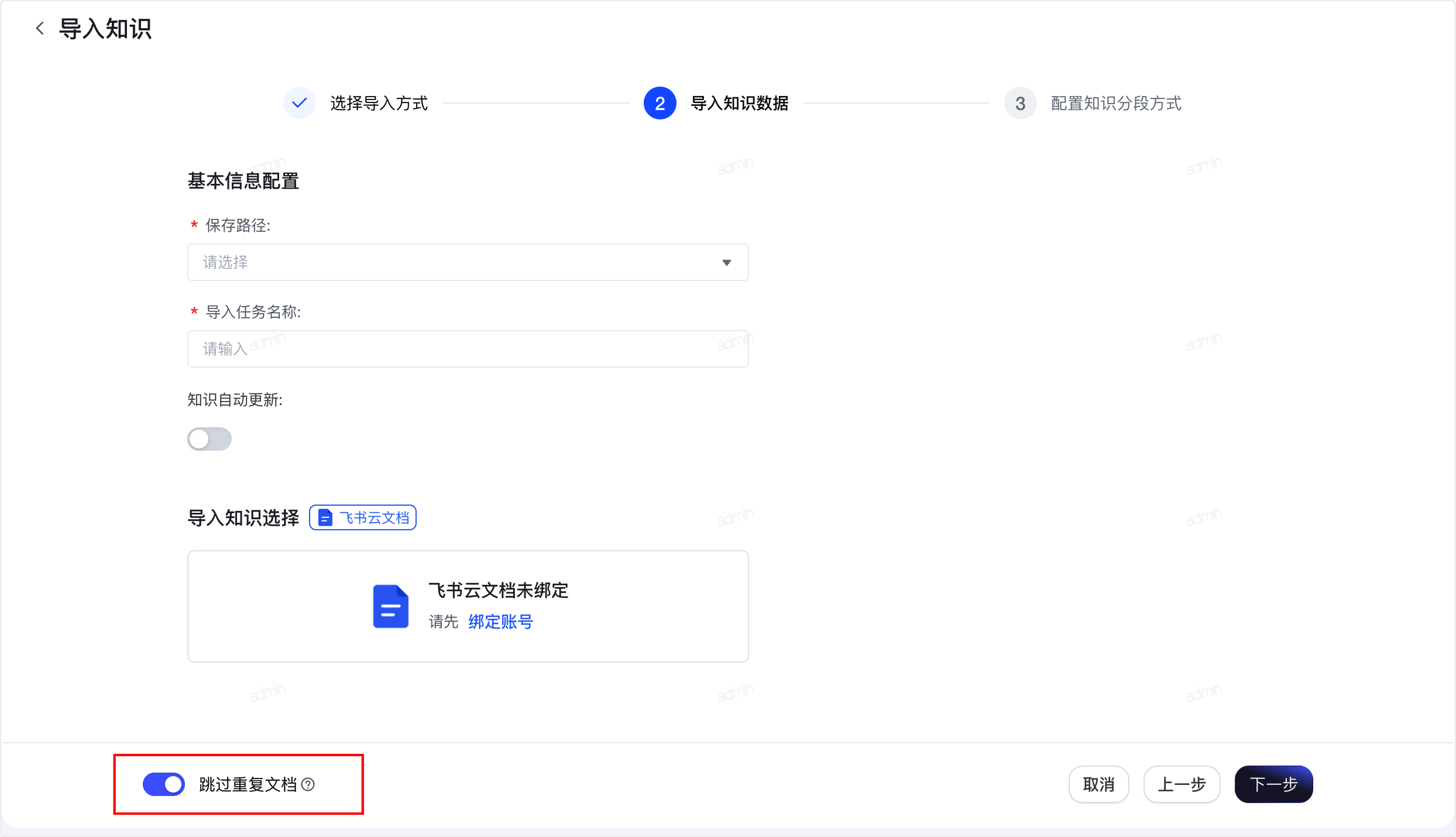Enable the 知识自动更新 switch
The image size is (1456, 837).
point(210,439)
